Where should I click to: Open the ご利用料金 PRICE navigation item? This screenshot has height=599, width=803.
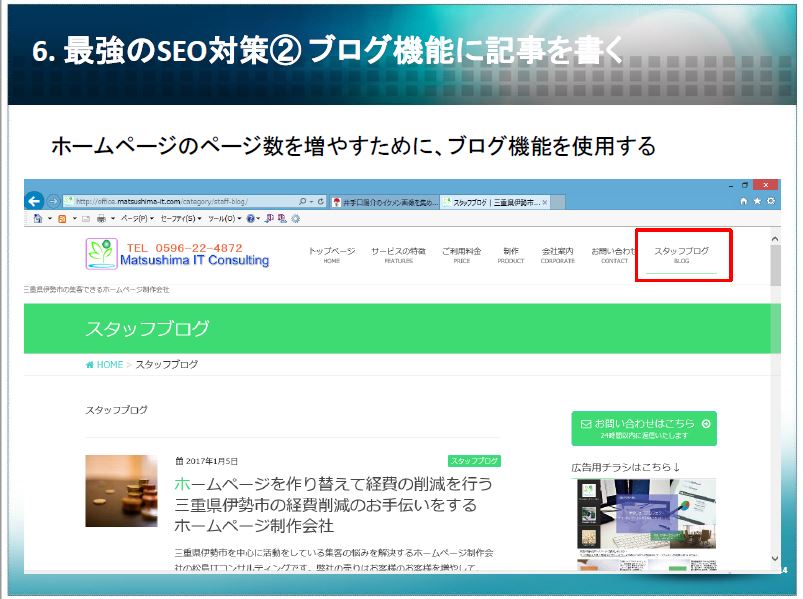(x=461, y=255)
